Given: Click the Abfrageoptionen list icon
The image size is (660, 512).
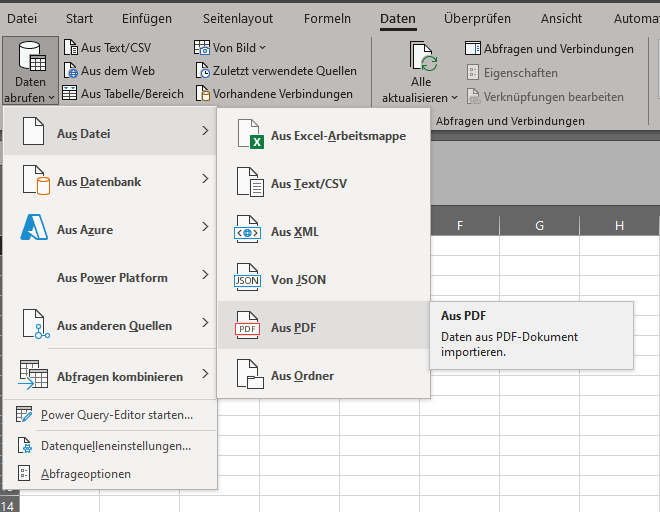Looking at the screenshot, I should point(24,473).
